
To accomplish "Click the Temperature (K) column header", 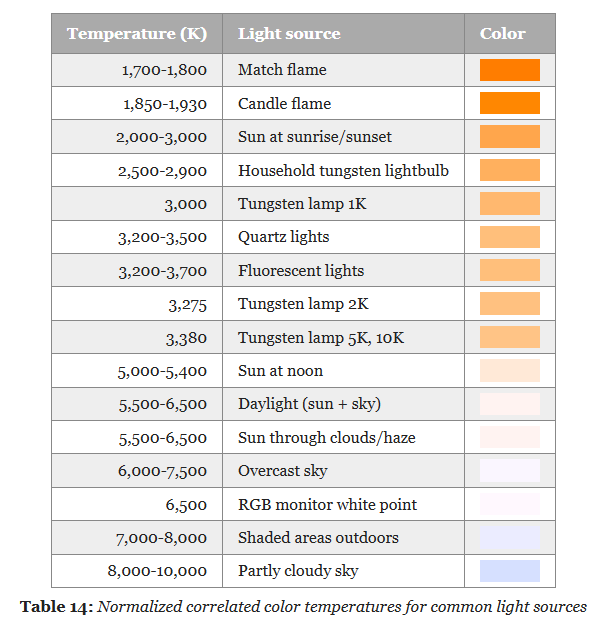I will [x=137, y=34].
